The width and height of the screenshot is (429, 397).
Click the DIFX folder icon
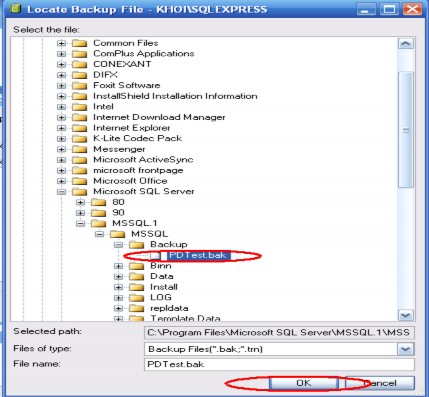(79, 75)
